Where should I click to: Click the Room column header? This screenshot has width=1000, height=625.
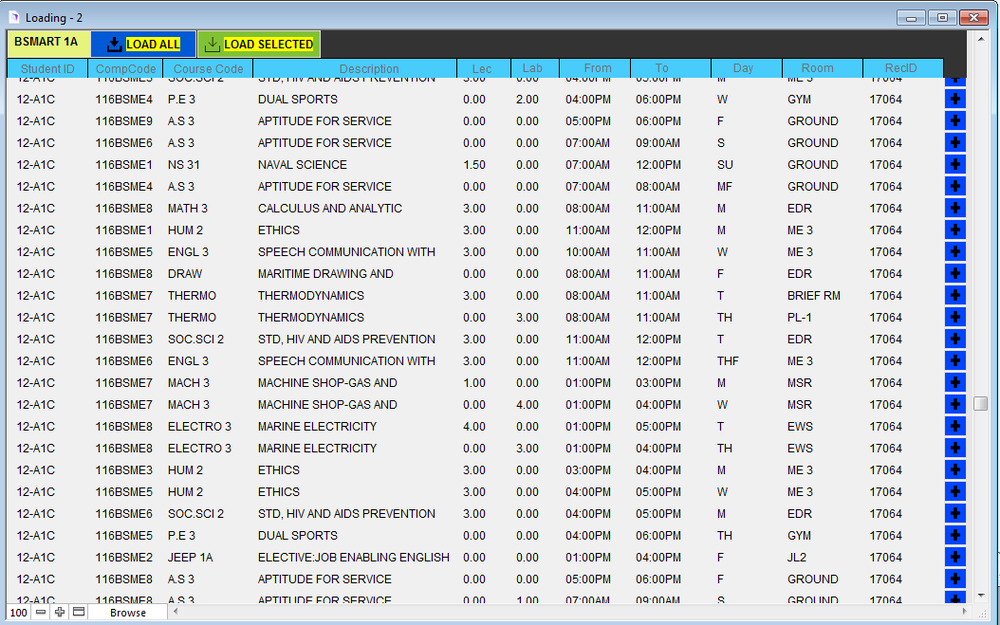coord(817,69)
